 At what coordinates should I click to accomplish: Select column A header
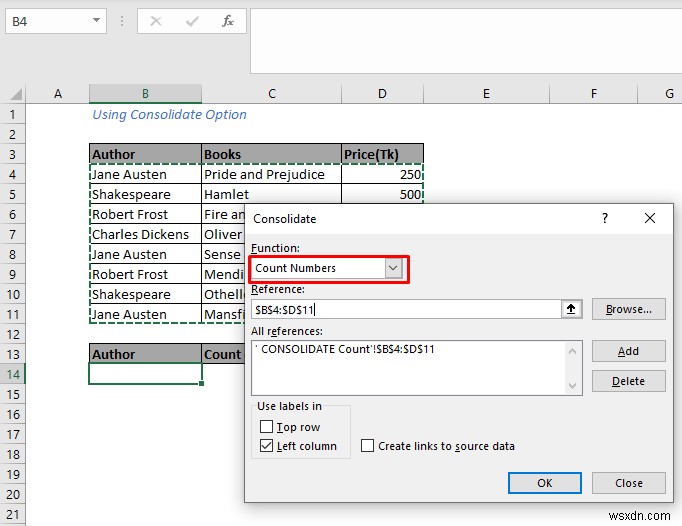tap(57, 94)
